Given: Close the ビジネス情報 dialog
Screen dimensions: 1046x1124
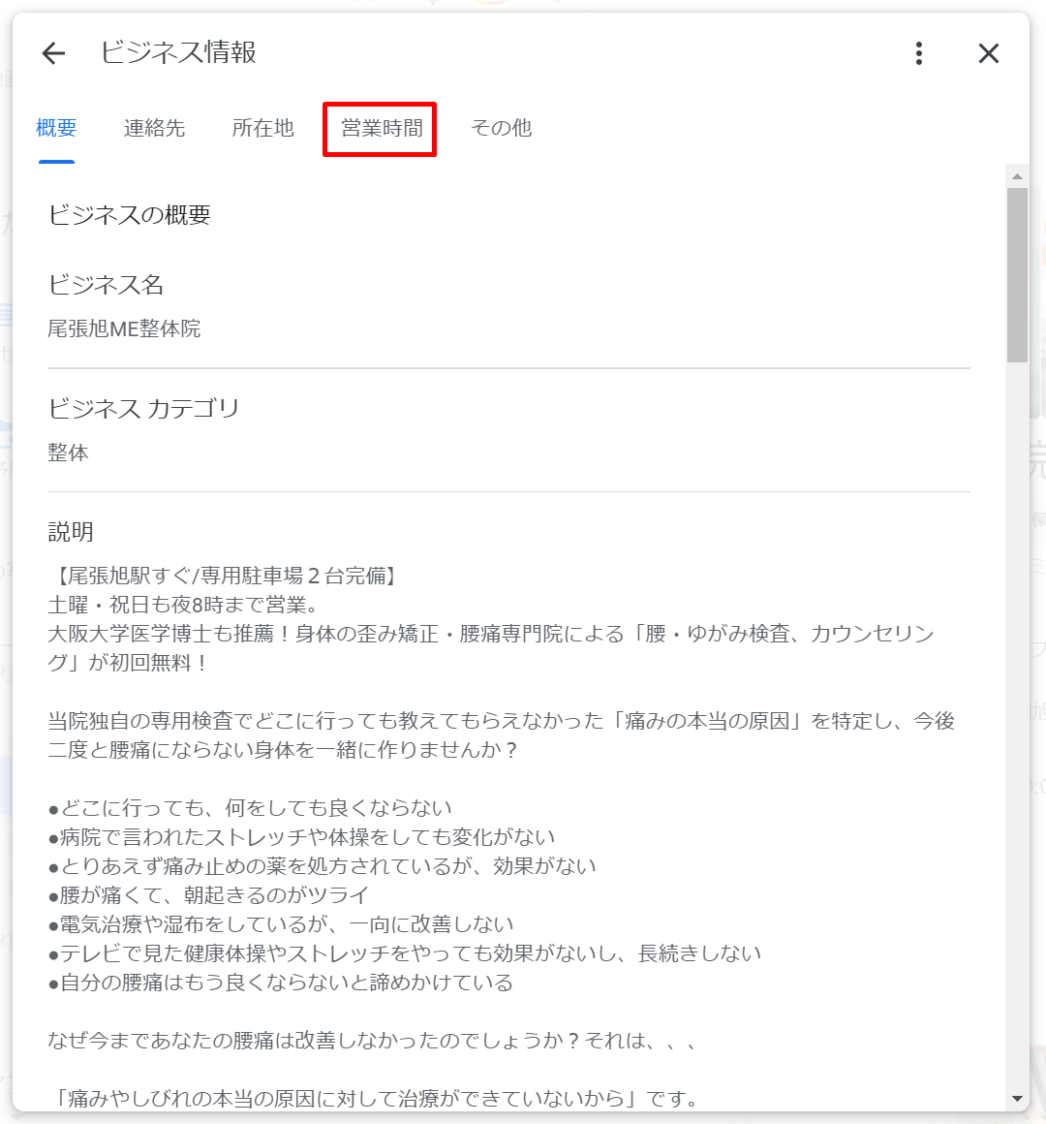Looking at the screenshot, I should point(988,54).
